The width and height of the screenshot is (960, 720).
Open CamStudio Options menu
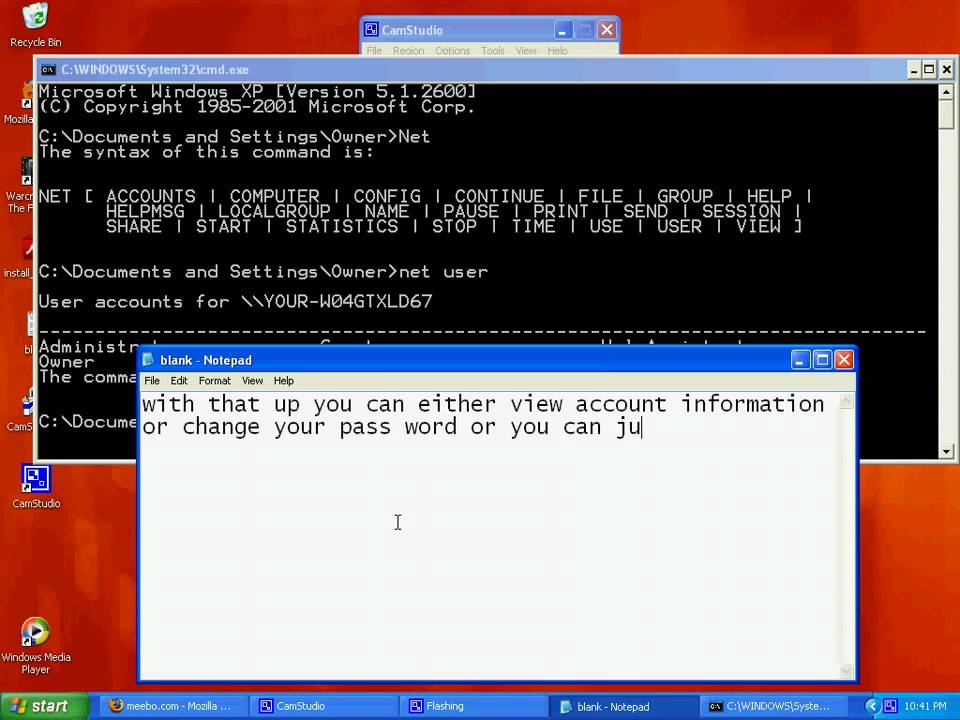click(x=452, y=50)
